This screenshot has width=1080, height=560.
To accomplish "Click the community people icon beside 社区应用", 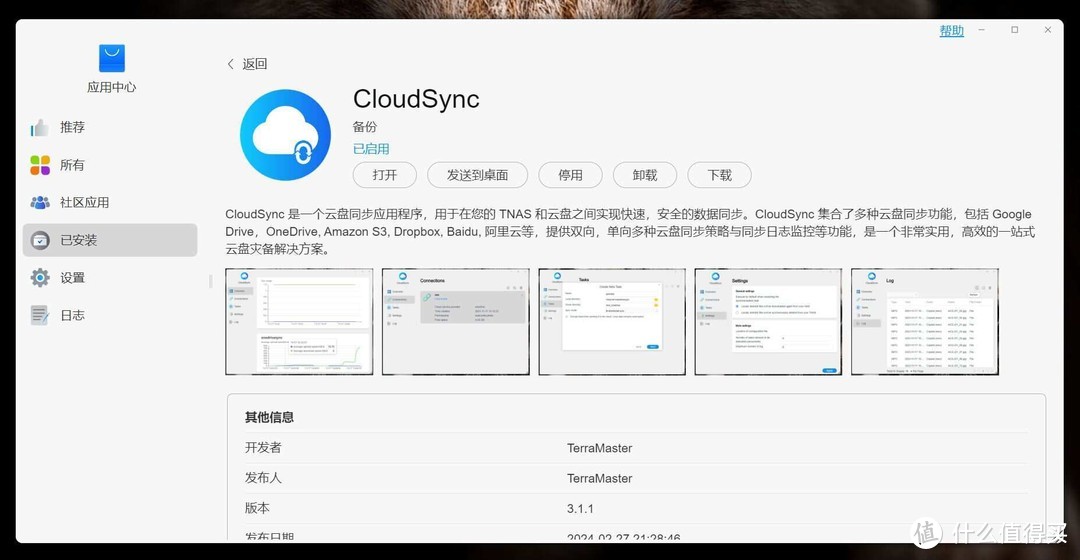I will [40, 203].
